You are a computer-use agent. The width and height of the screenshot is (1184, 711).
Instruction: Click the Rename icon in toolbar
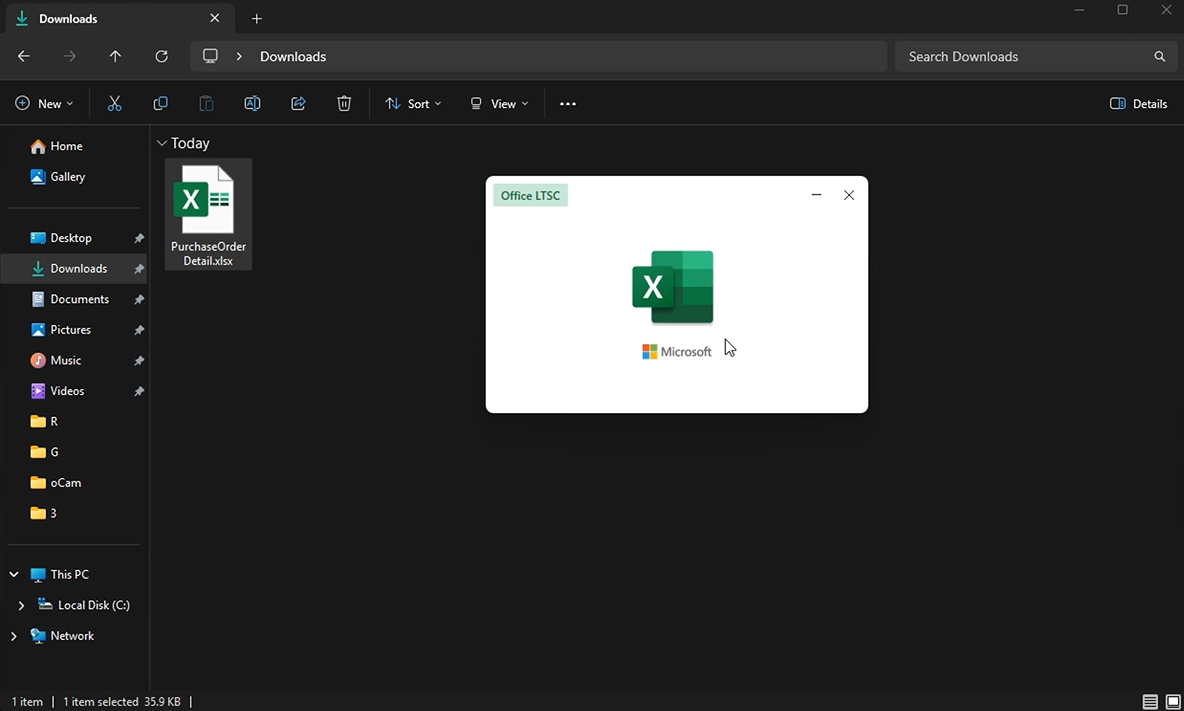pos(252,104)
